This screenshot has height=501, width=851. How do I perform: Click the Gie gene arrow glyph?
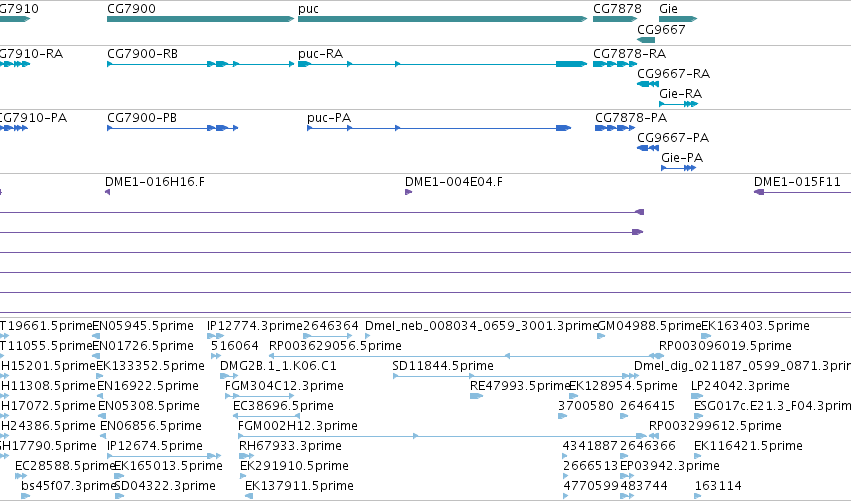(678, 19)
